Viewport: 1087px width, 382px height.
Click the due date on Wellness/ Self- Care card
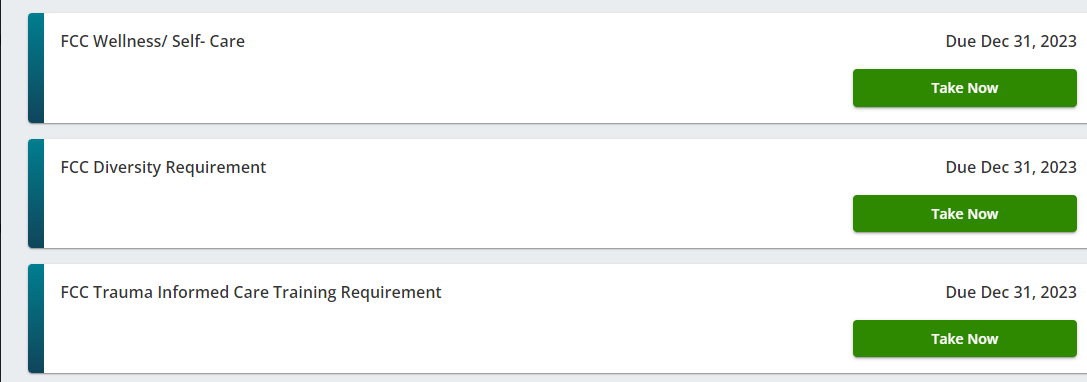(1011, 42)
